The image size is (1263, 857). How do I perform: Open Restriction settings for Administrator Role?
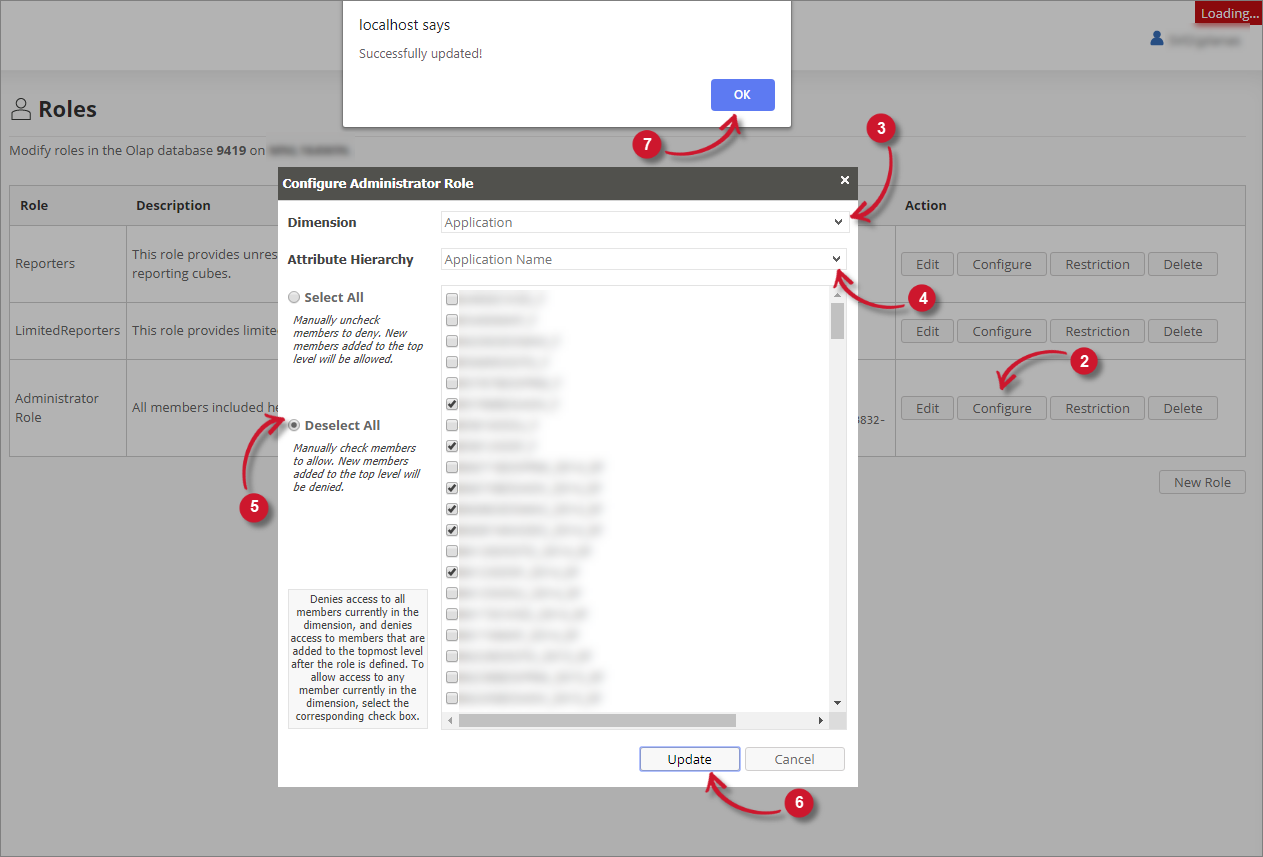(1096, 407)
